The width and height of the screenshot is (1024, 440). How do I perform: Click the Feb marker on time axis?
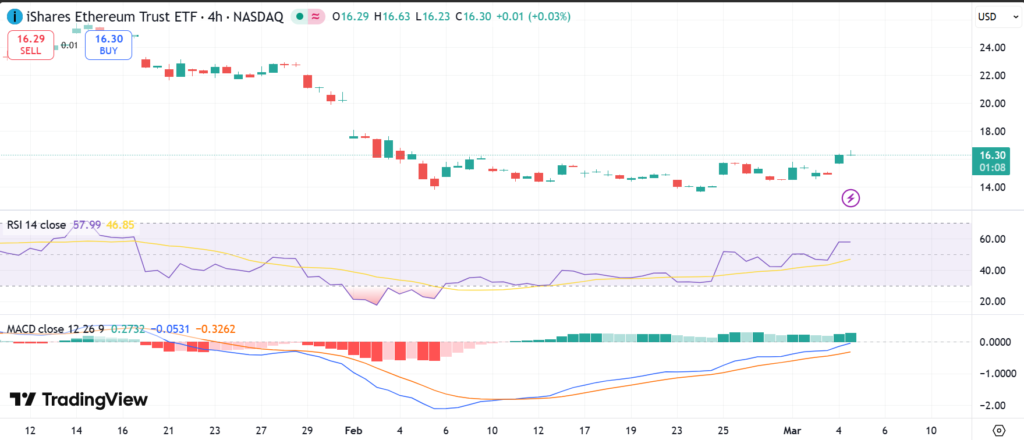pyautogui.click(x=351, y=428)
